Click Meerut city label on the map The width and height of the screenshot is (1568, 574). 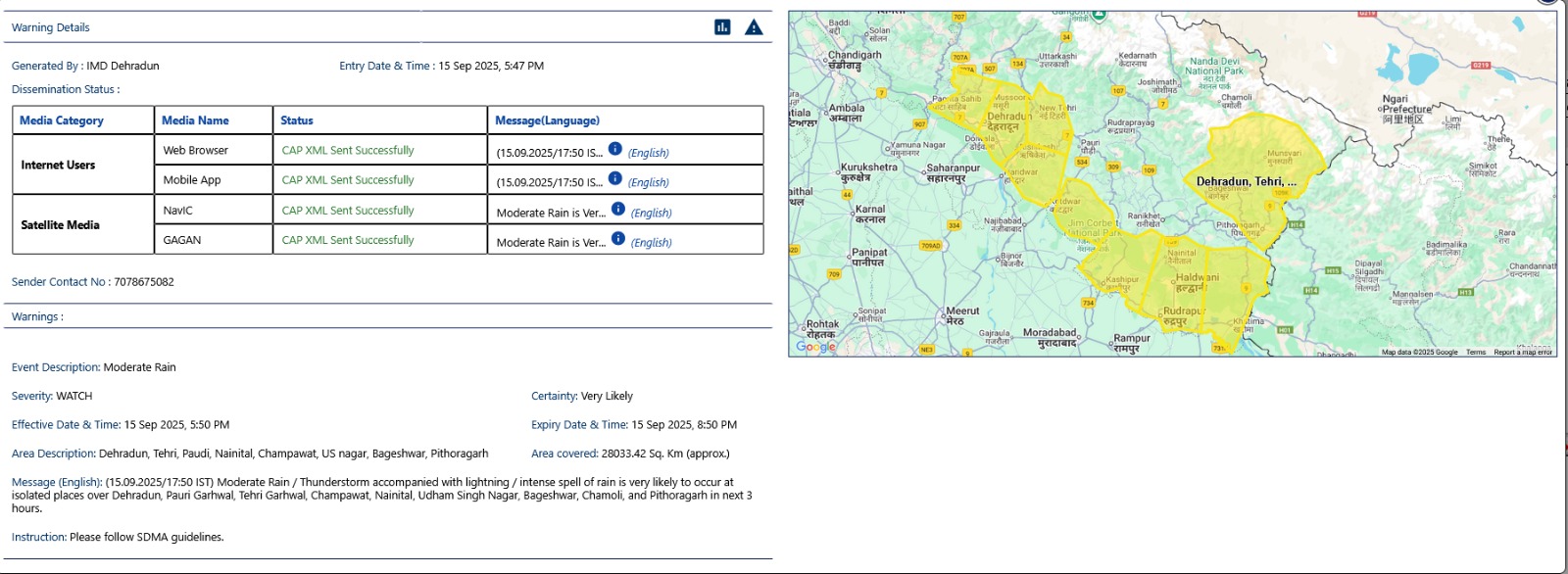click(960, 315)
